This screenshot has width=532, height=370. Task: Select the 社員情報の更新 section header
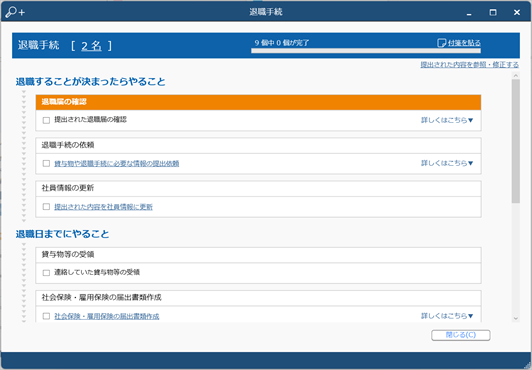coord(258,189)
